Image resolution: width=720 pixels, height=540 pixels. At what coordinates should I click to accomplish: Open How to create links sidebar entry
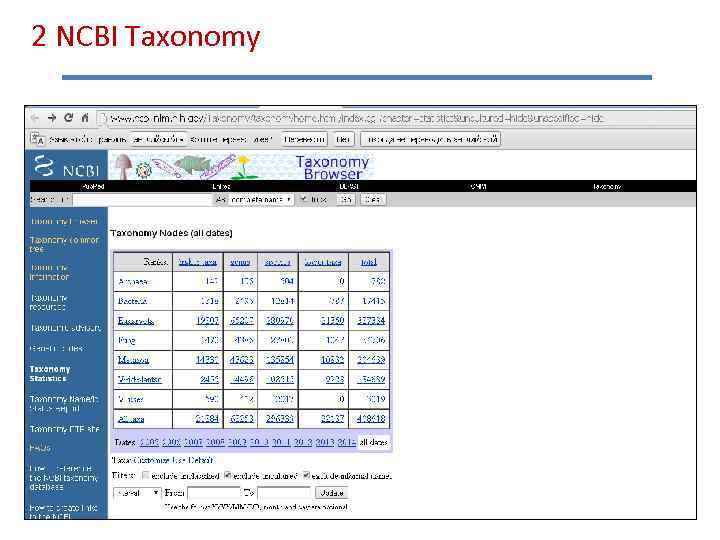click(x=63, y=512)
